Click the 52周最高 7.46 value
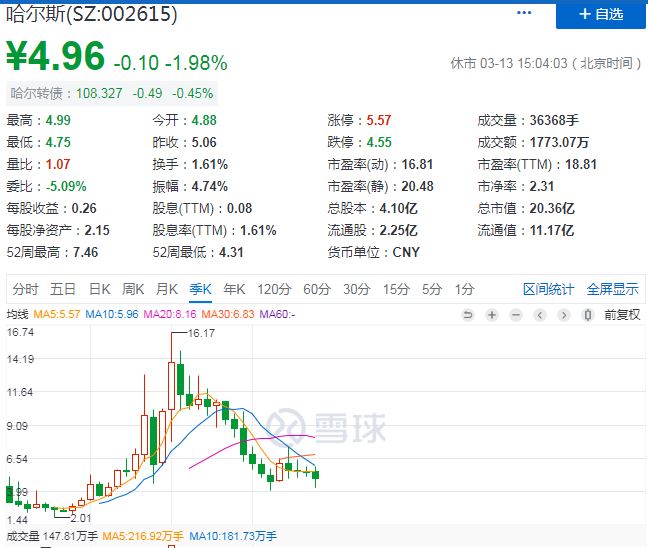Image resolution: width=648 pixels, height=548 pixels. point(86,252)
